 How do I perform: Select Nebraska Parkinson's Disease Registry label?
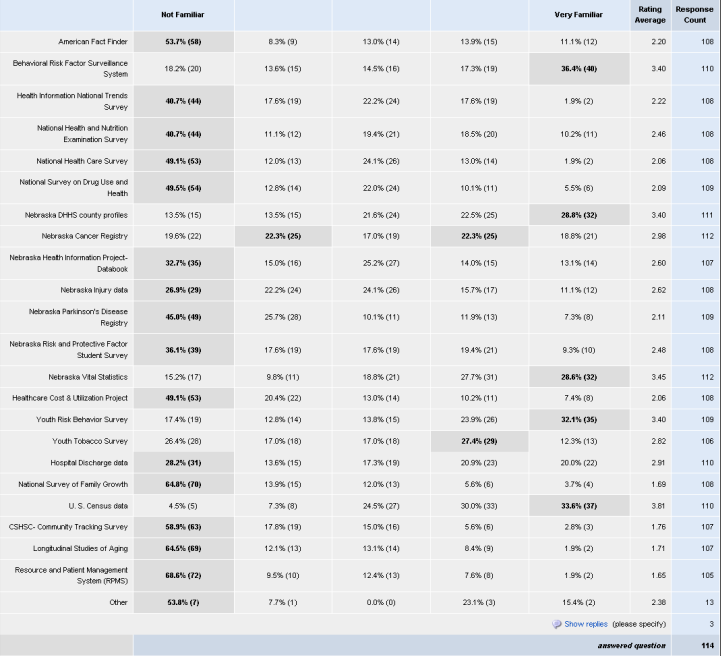click(x=78, y=317)
